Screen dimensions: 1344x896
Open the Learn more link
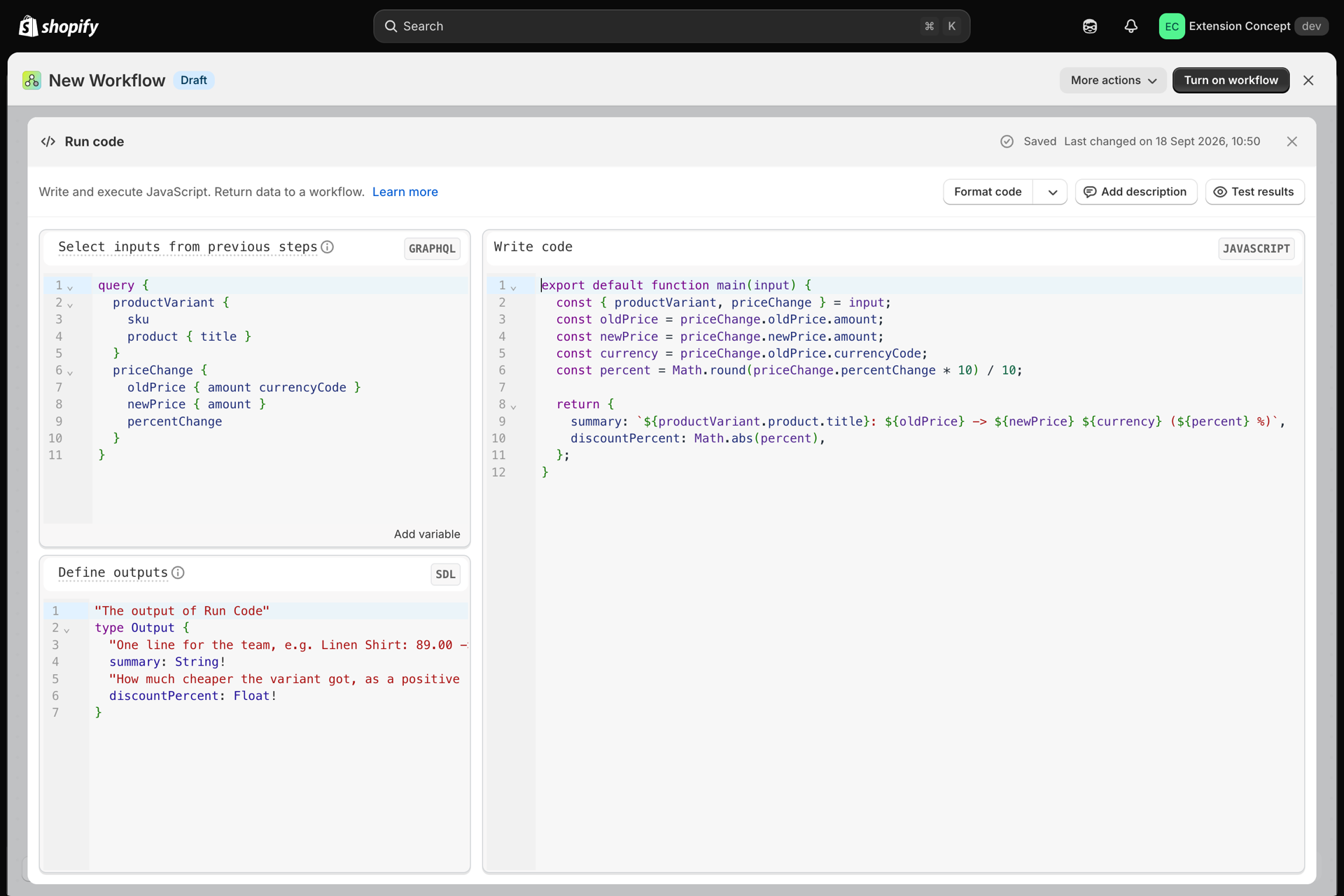coord(405,192)
